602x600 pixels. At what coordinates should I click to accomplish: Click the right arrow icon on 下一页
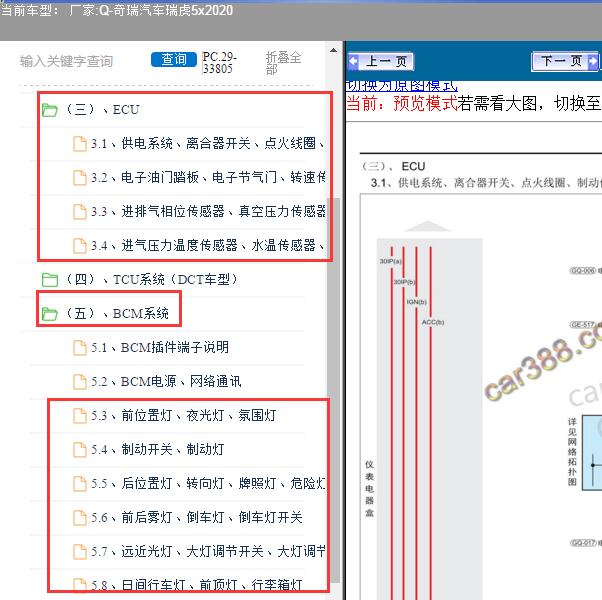click(593, 61)
